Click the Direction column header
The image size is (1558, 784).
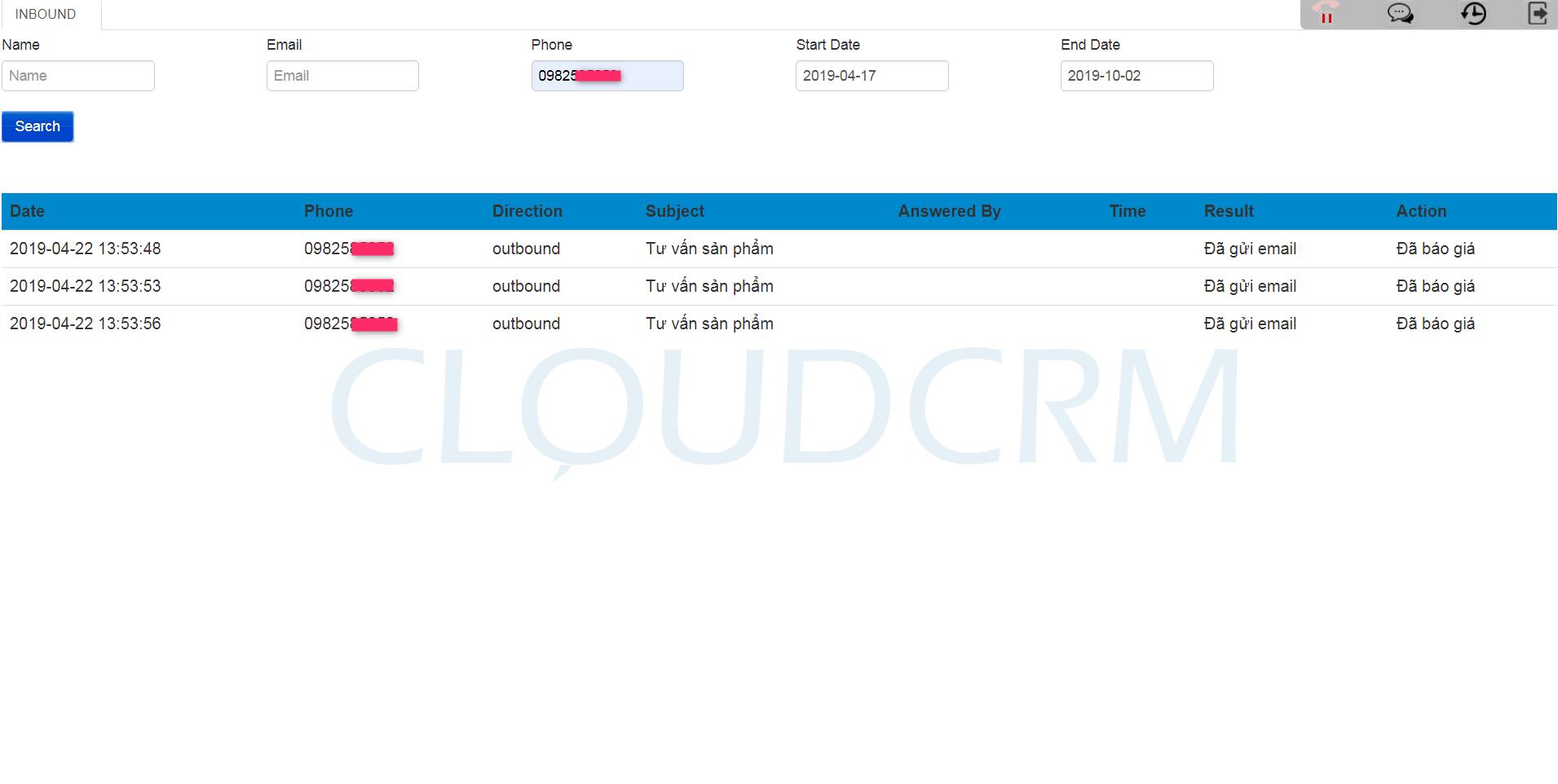click(x=527, y=211)
